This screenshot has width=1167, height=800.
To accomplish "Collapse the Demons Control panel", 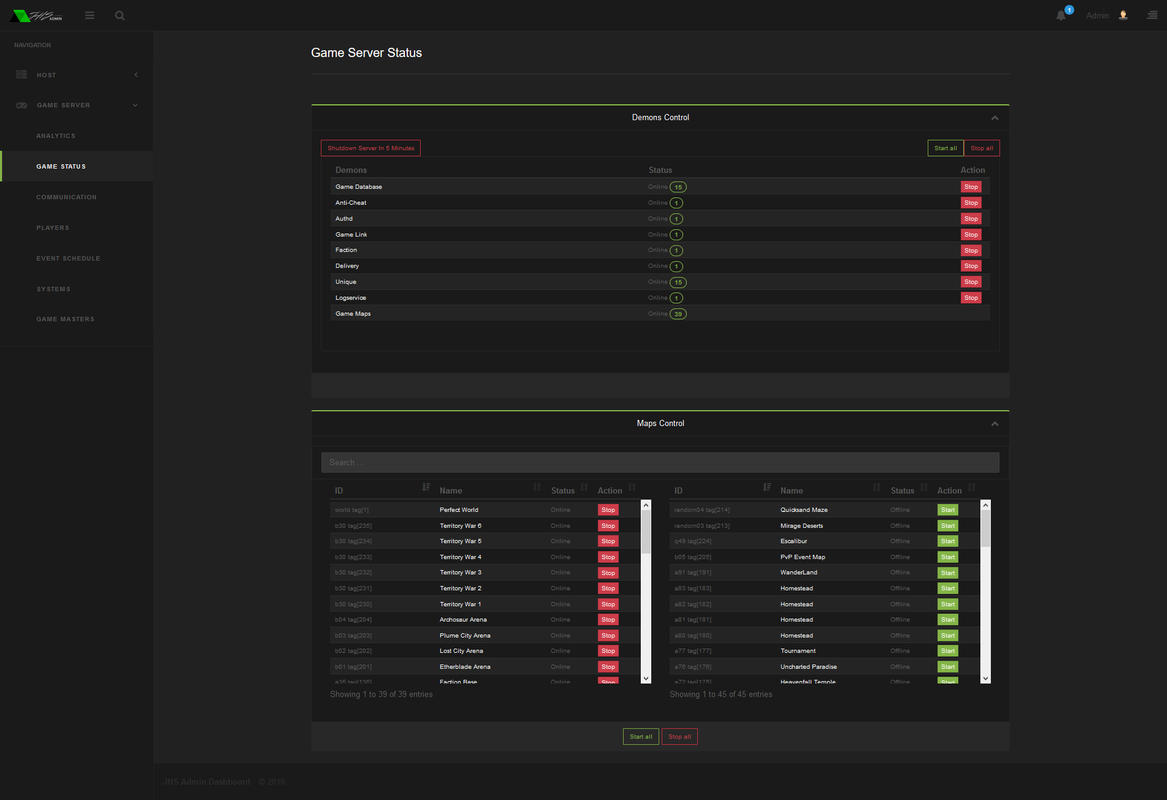I will 994,118.
